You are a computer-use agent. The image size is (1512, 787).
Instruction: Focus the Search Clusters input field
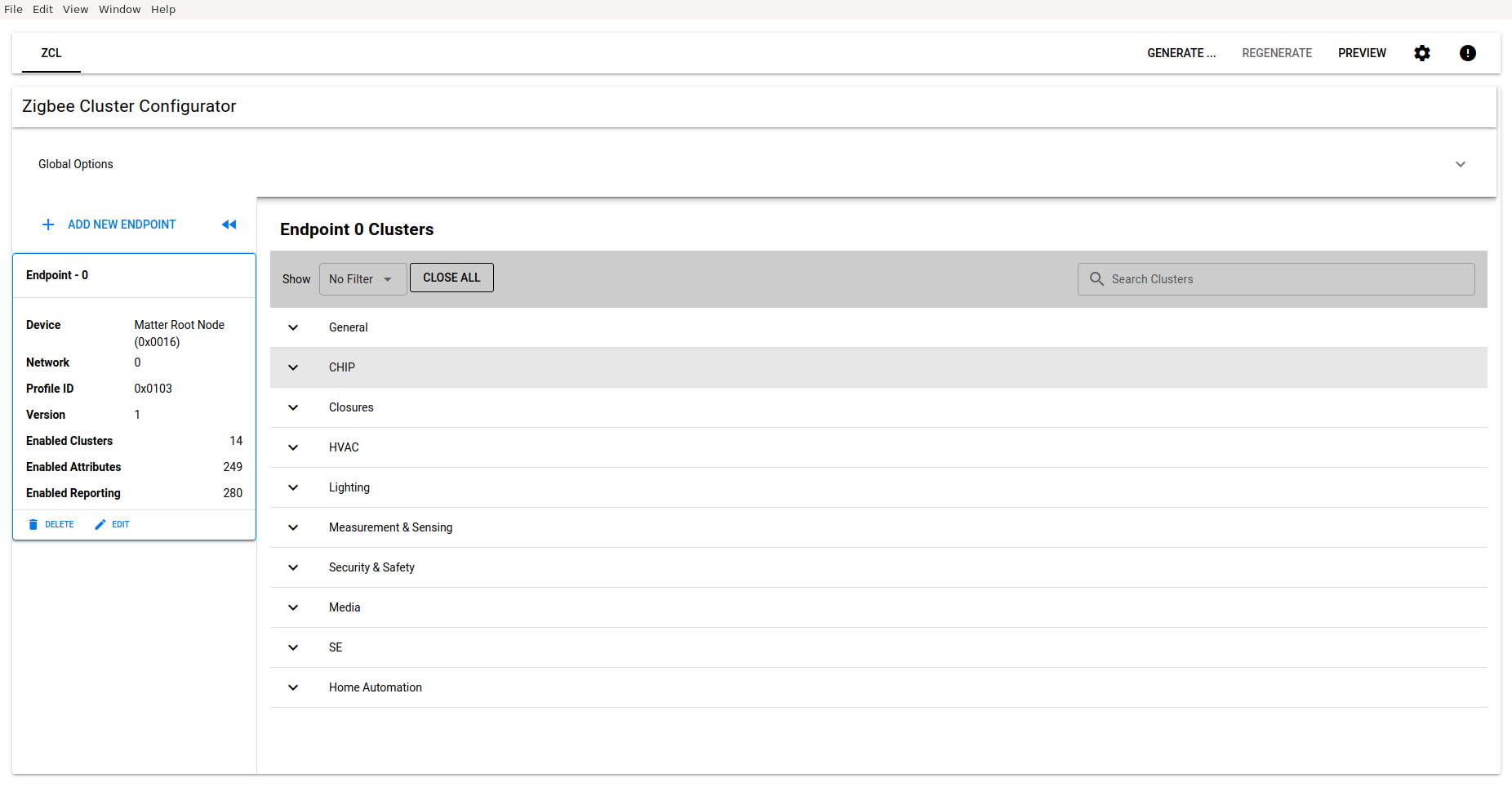[x=1286, y=279]
